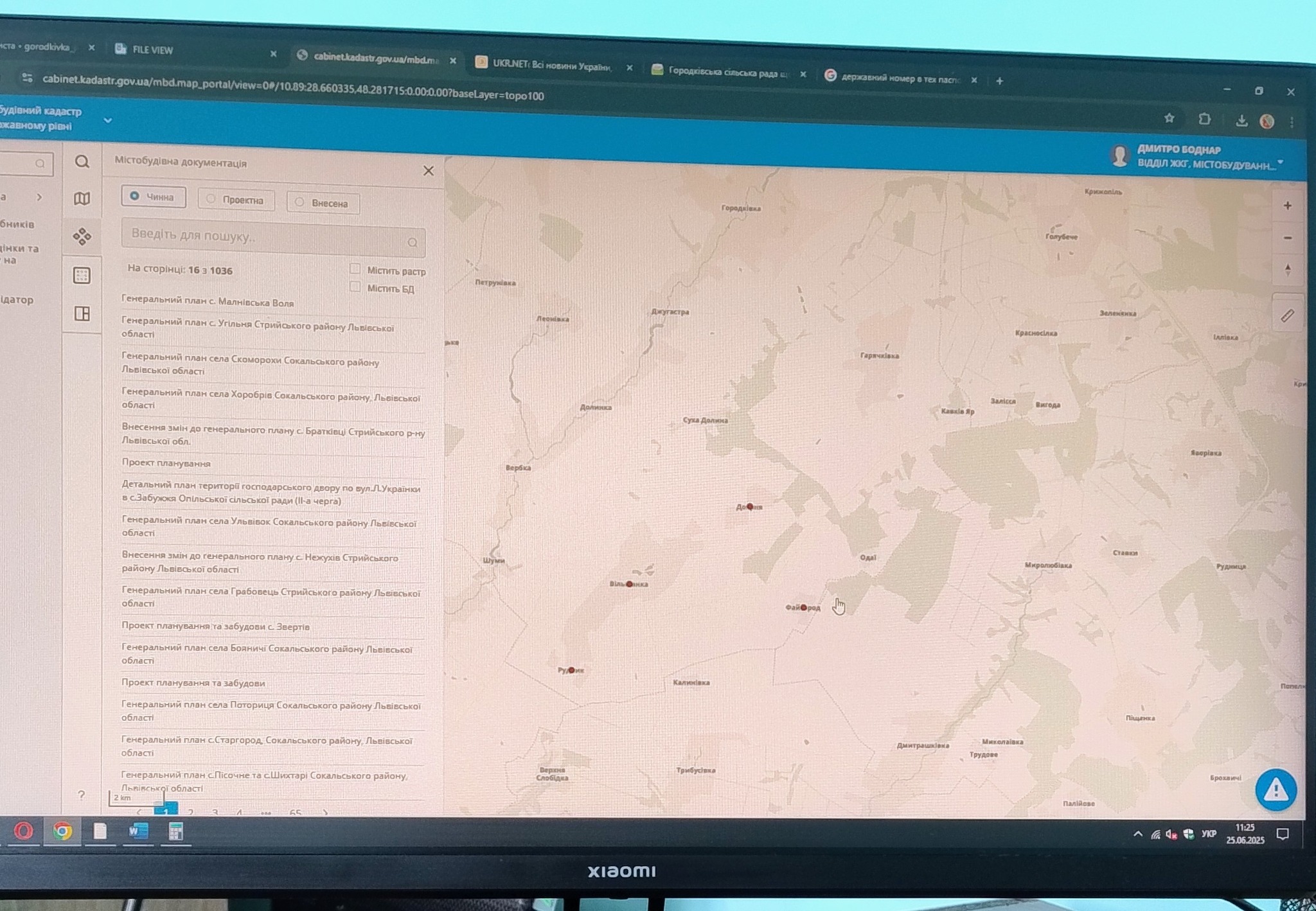Open the taskbar clock showing 11:25
The height and width of the screenshot is (911, 1316).
[1245, 834]
